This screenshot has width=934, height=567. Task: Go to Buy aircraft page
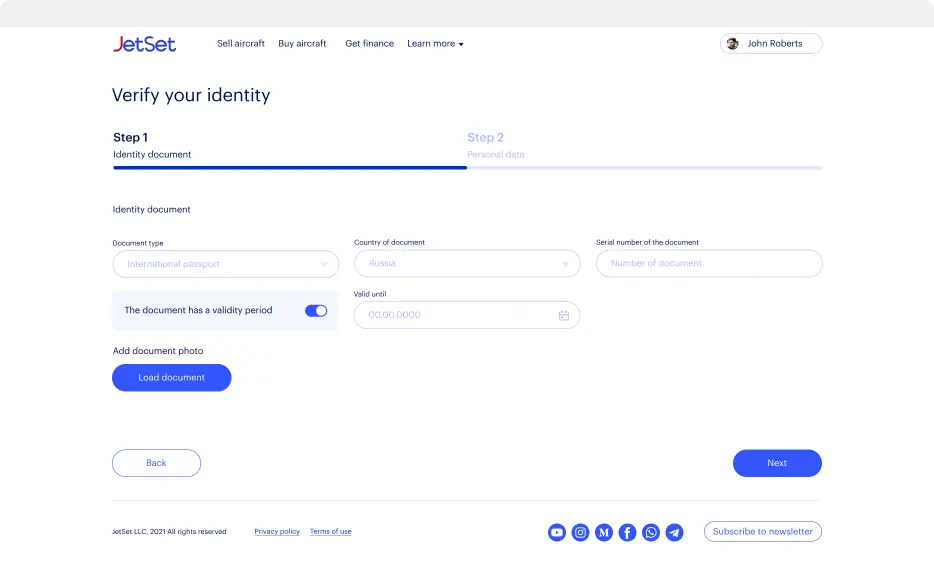coord(302,44)
